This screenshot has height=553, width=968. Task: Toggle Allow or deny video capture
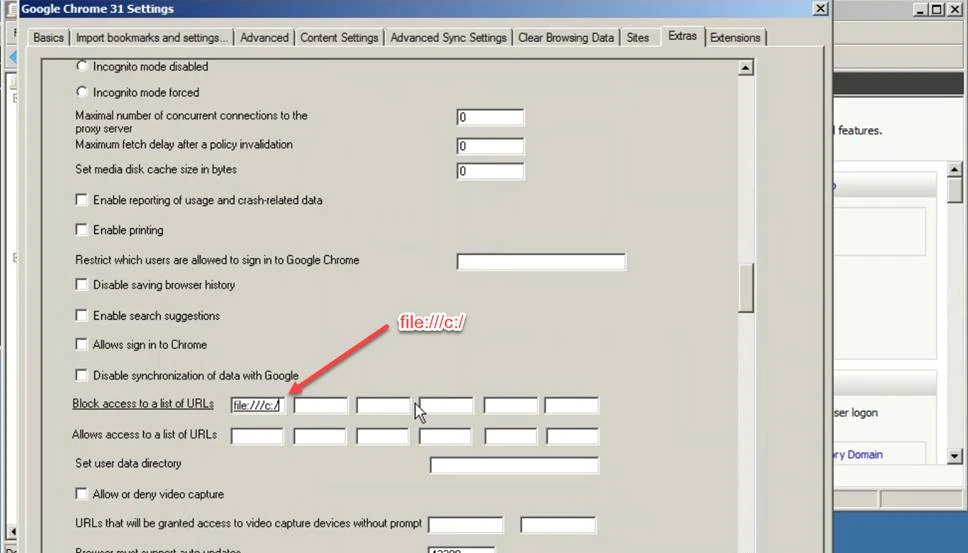click(x=82, y=494)
